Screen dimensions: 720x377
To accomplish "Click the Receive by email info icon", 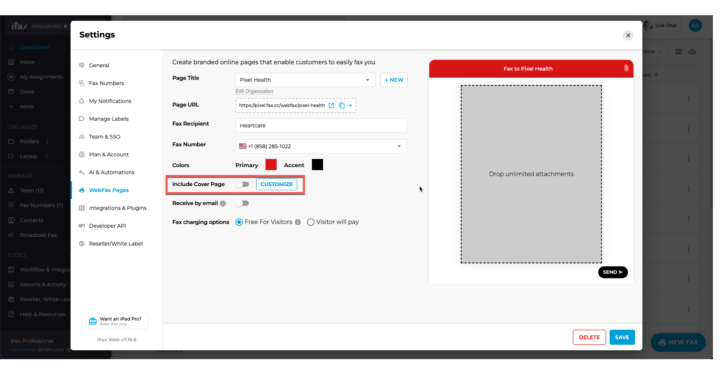I will click(x=223, y=203).
